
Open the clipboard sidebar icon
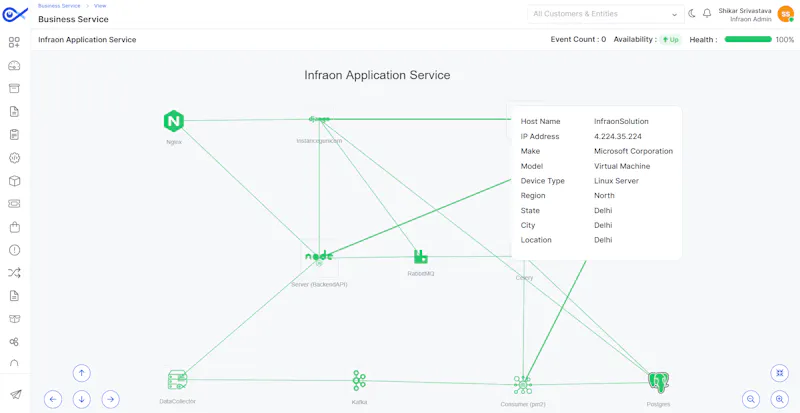[14, 135]
